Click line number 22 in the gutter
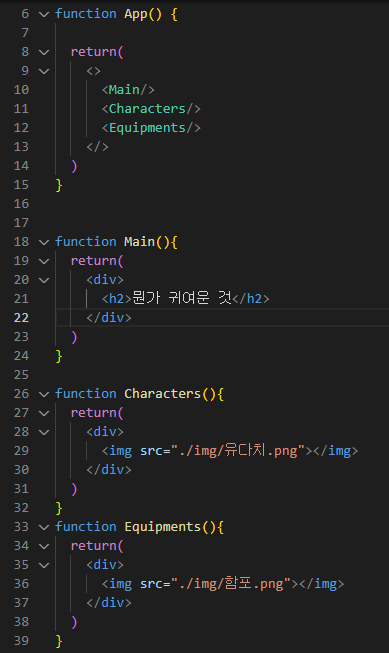 21,318
